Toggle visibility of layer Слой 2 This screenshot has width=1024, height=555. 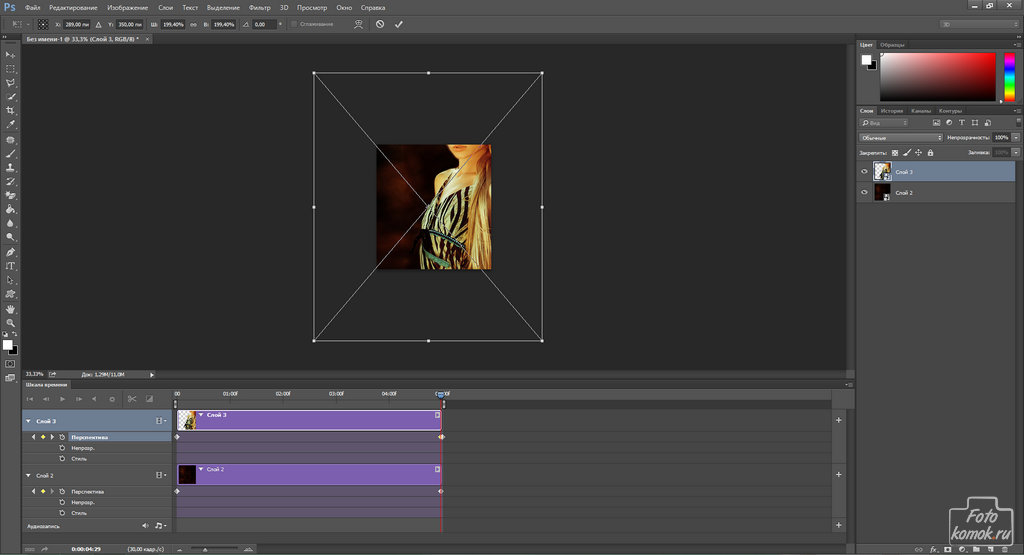865,193
